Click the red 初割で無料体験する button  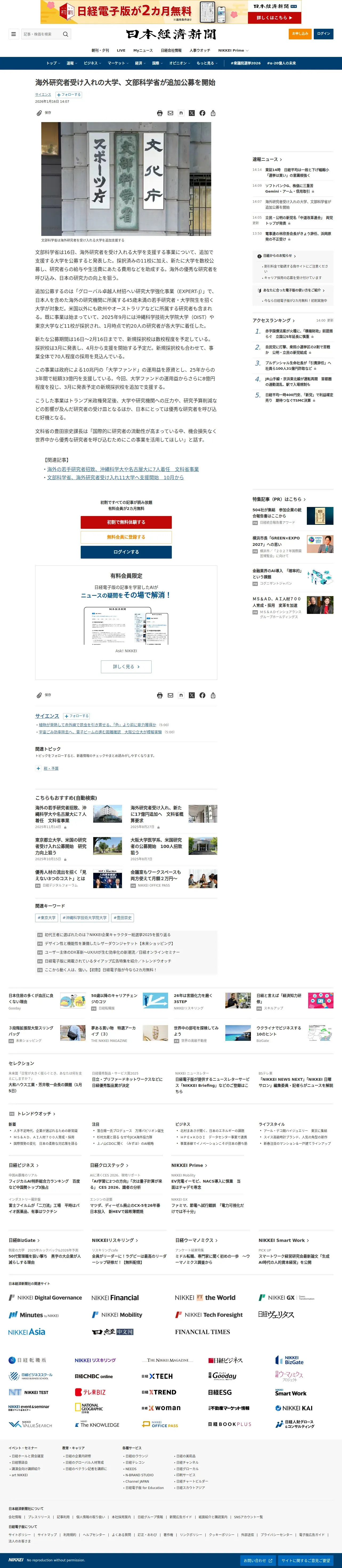pos(126,522)
